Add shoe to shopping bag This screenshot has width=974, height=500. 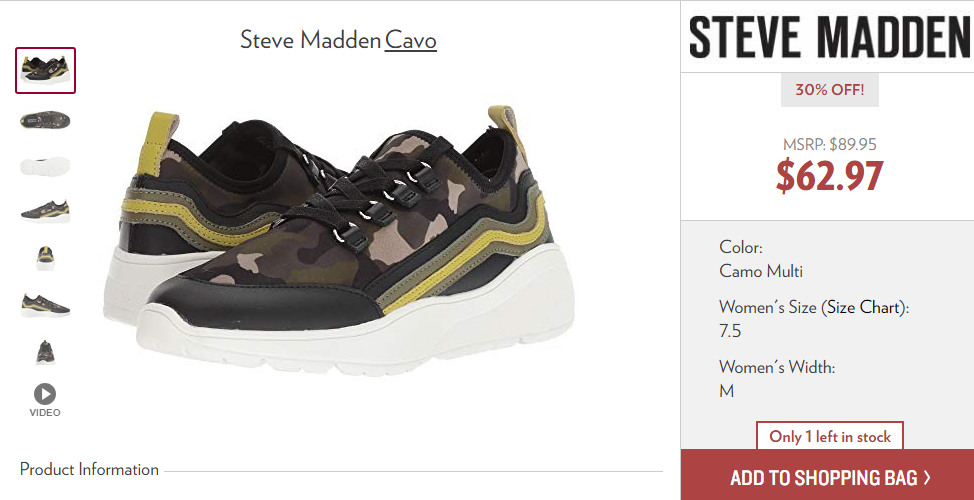827,477
